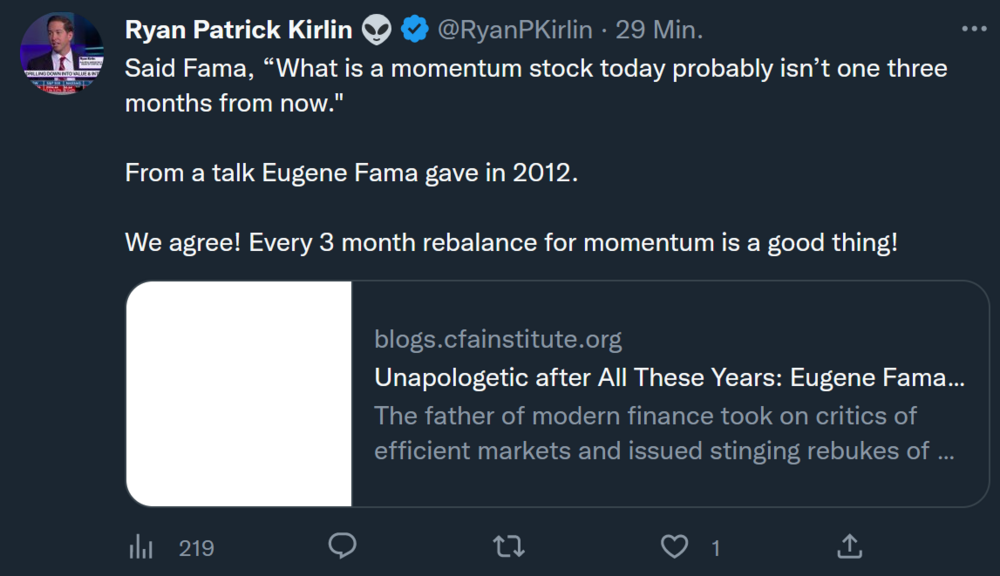Open Ryan Patrick Kirlin's profile avatar

point(62,54)
